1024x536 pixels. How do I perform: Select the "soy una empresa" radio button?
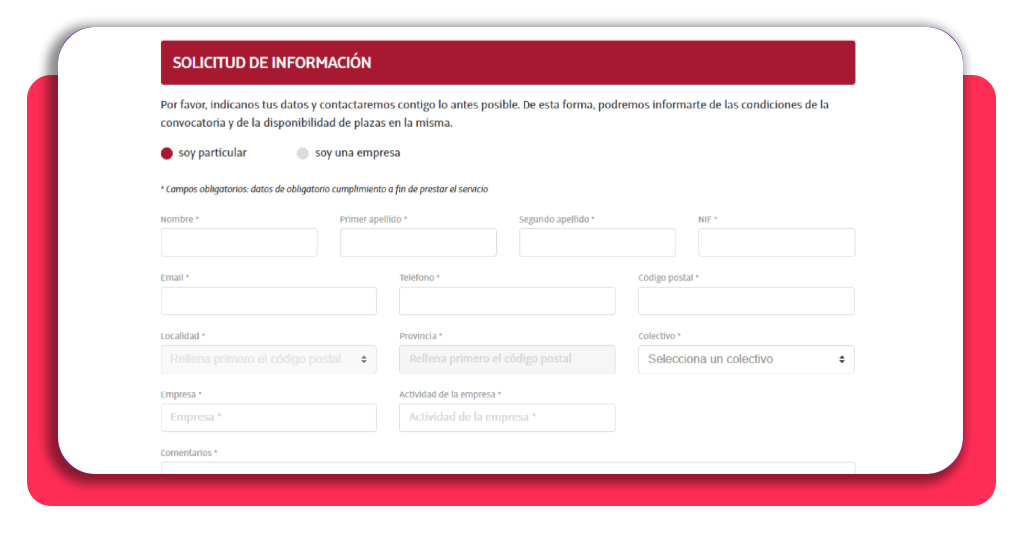click(x=302, y=153)
